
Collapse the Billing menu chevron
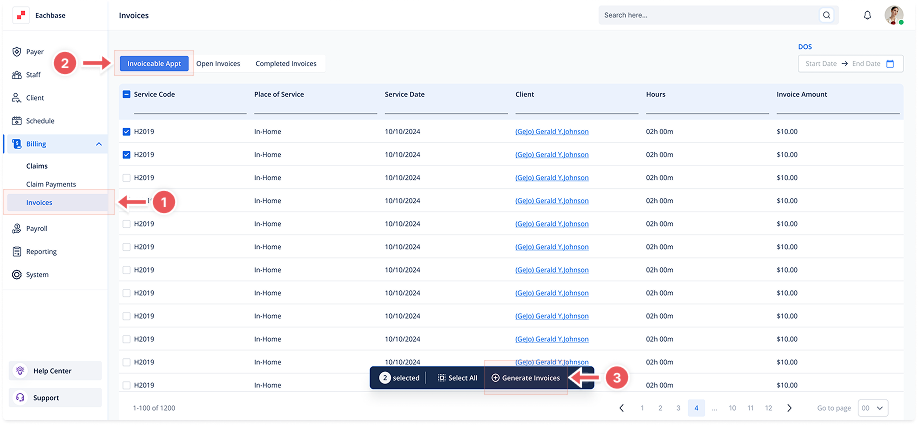pyautogui.click(x=98, y=144)
